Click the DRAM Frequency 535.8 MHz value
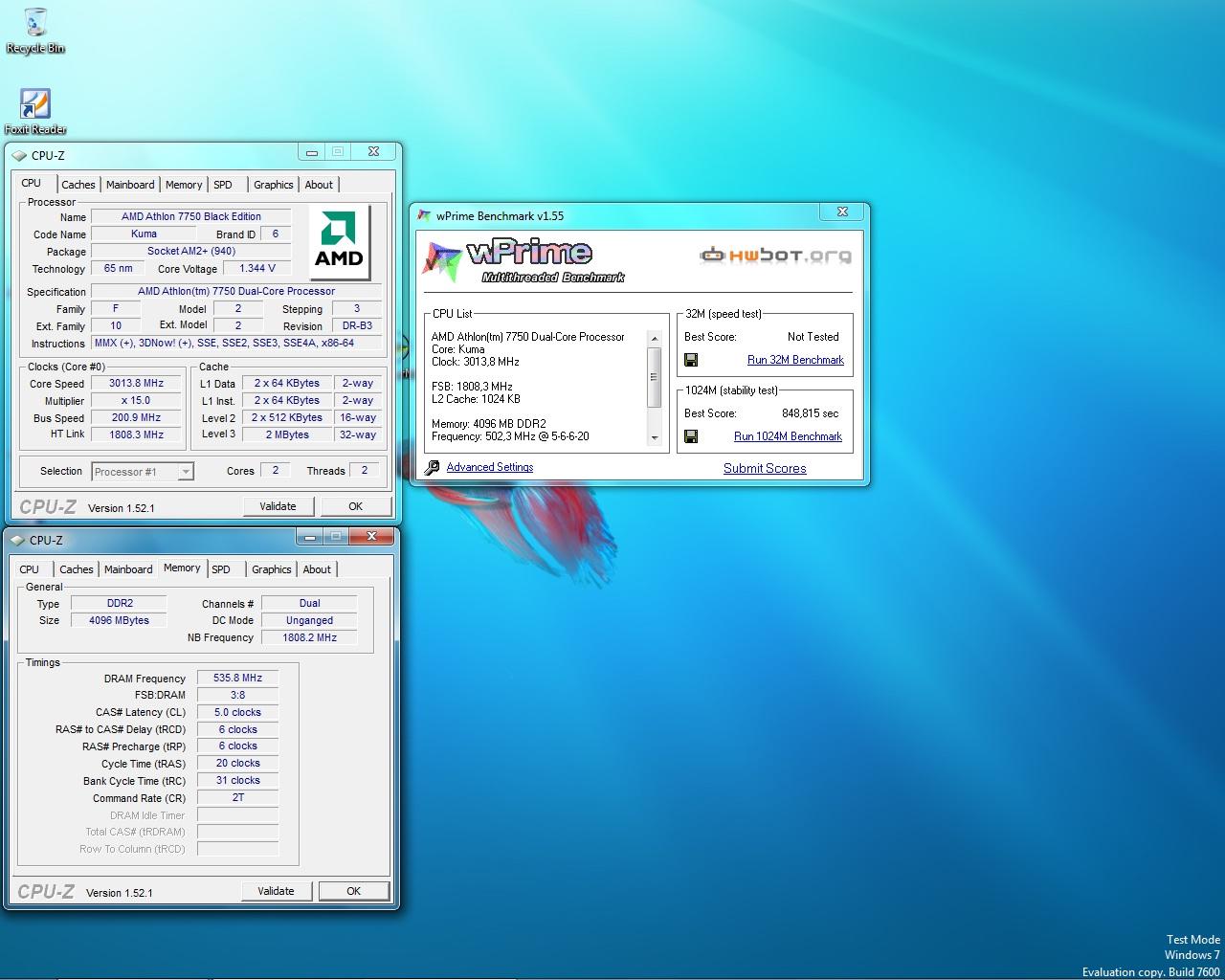 click(x=237, y=678)
